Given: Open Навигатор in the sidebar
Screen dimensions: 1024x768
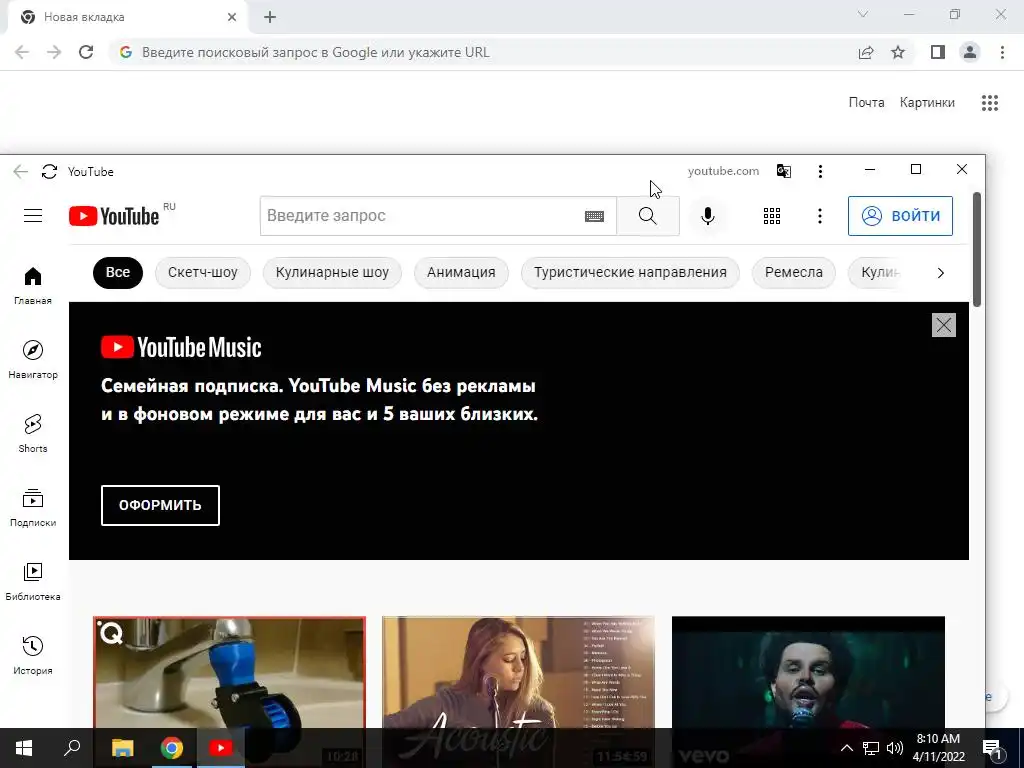Looking at the screenshot, I should [33, 360].
